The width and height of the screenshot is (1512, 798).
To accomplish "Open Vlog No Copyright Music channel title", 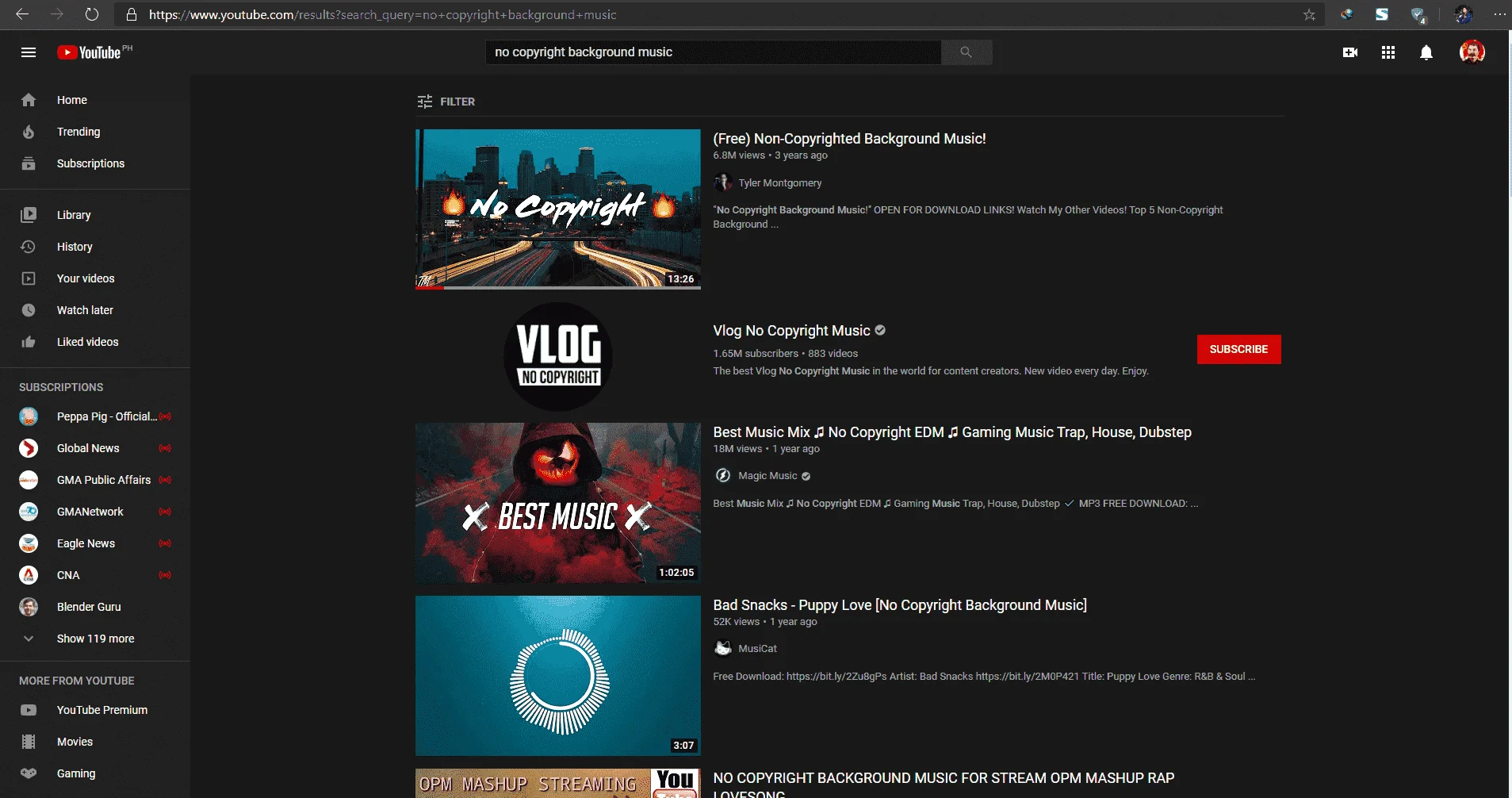I will pos(791,331).
